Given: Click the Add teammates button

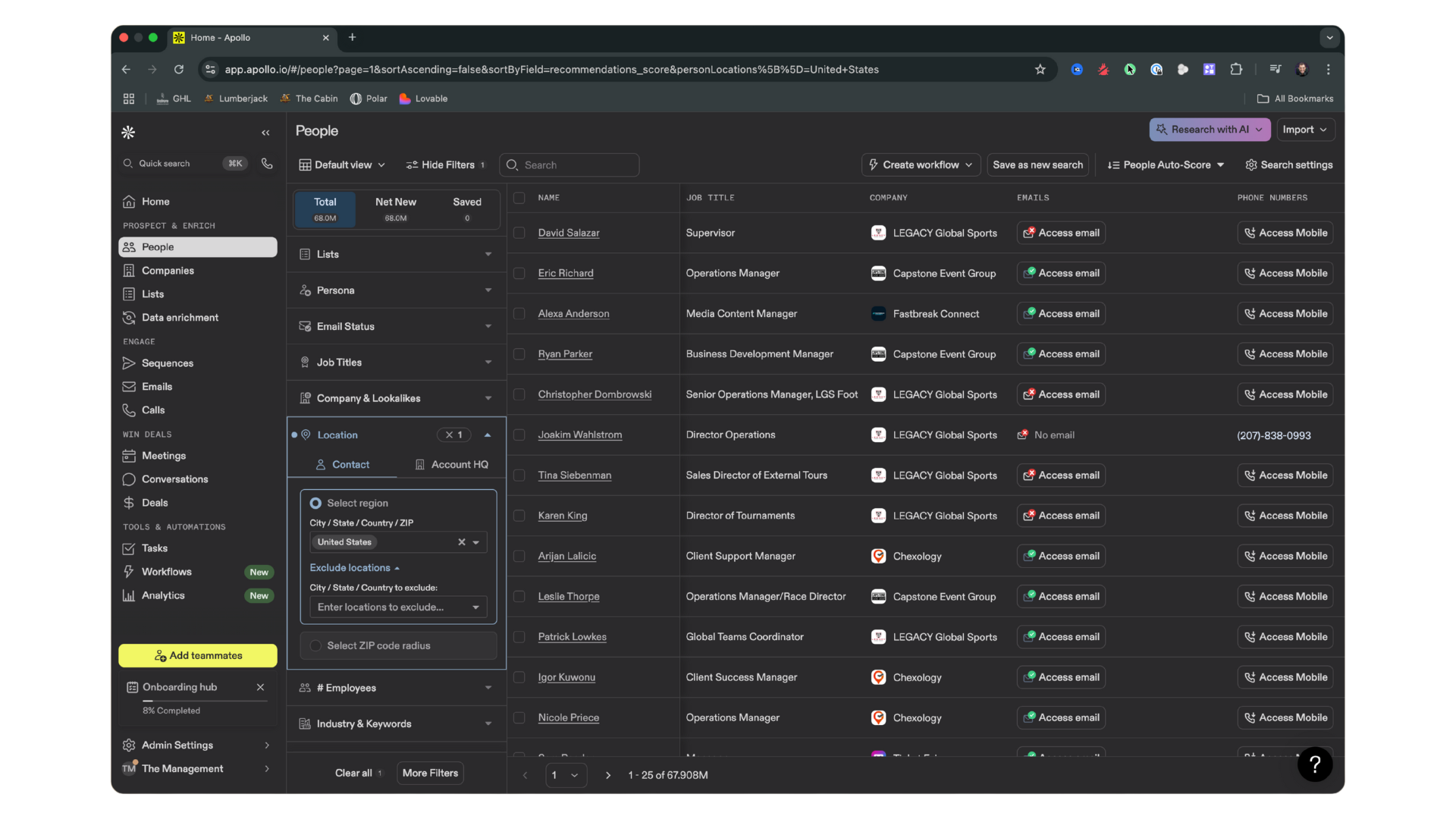Looking at the screenshot, I should point(198,655).
